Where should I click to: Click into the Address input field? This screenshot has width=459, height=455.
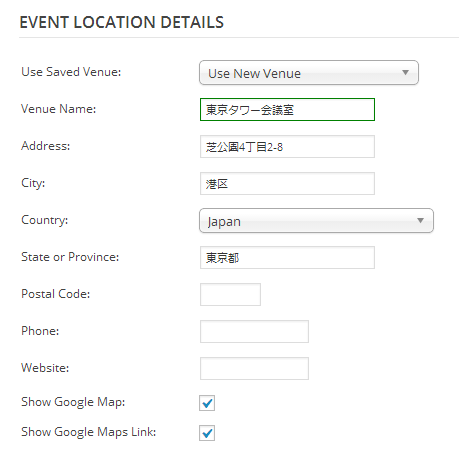(x=287, y=147)
